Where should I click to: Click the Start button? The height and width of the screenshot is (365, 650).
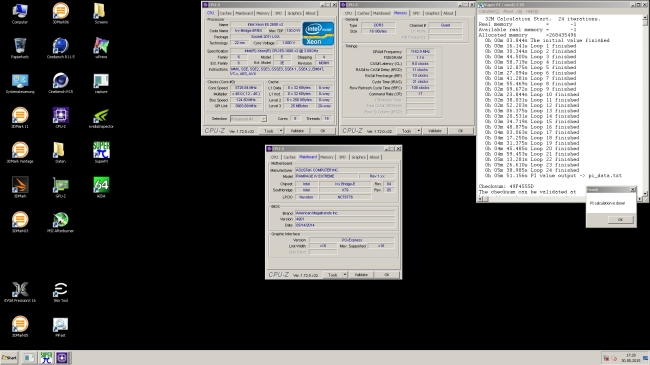click(x=9, y=358)
